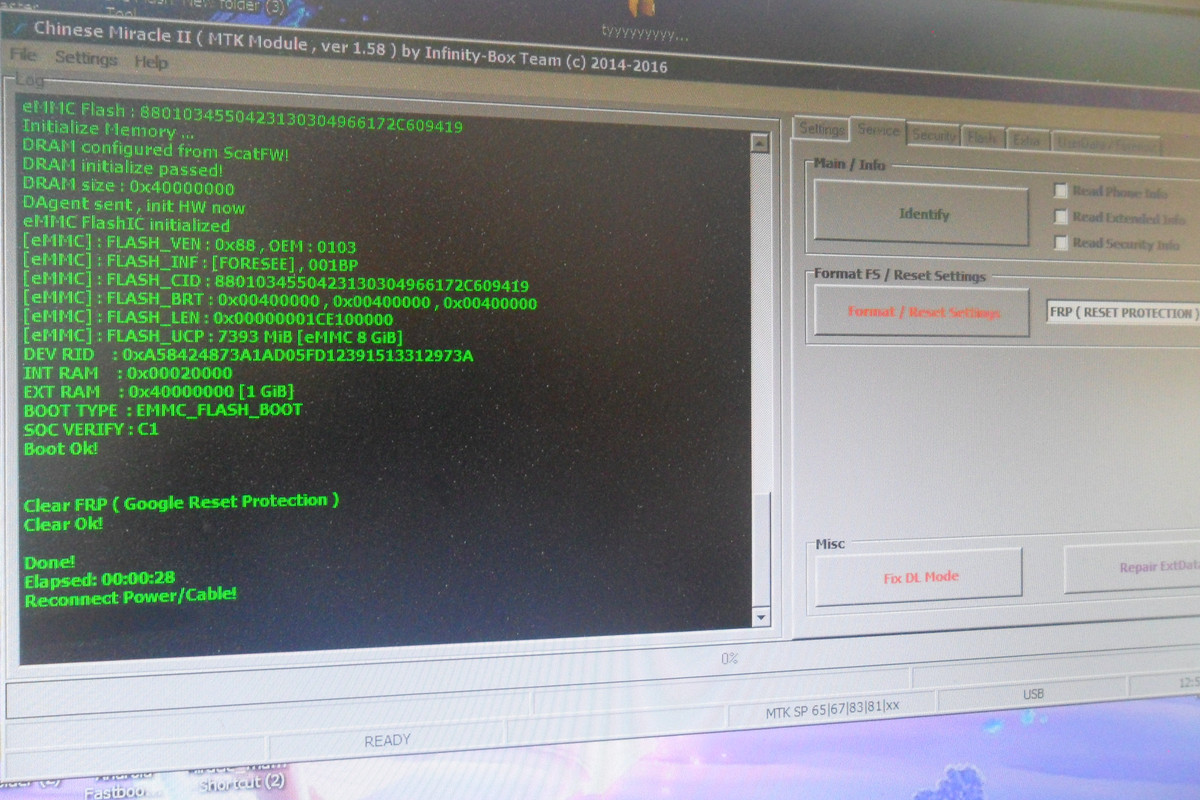Image resolution: width=1200 pixels, height=800 pixels.
Task: Click the log scrollbar up arrow
Action: point(762,144)
